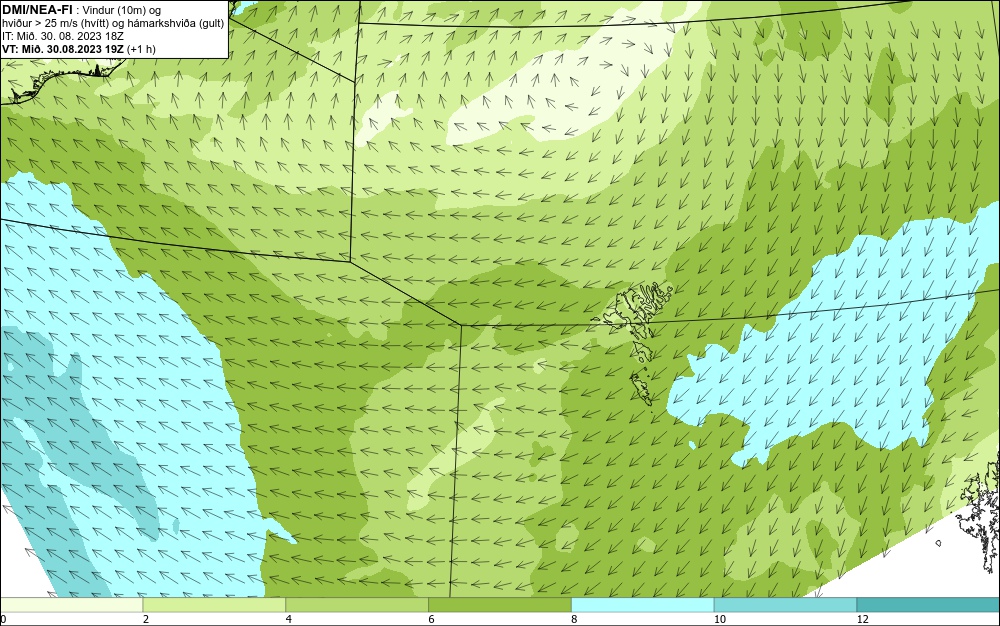
Task: Click the 8–10 m/s light cyan band
Action: click(643, 605)
